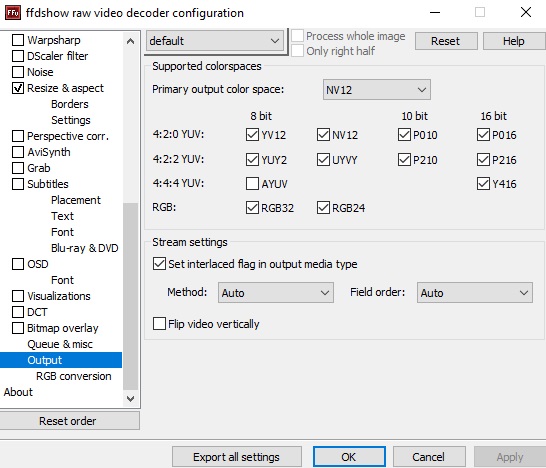Enable Flip video vertically
The height and width of the screenshot is (468, 546).
click(x=159, y=323)
